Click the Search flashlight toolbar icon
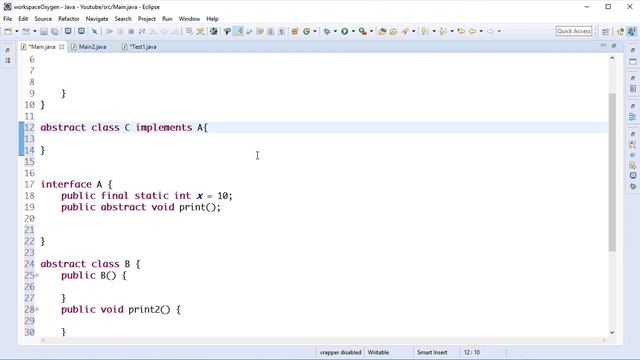The image size is (640, 360). (x=405, y=31)
